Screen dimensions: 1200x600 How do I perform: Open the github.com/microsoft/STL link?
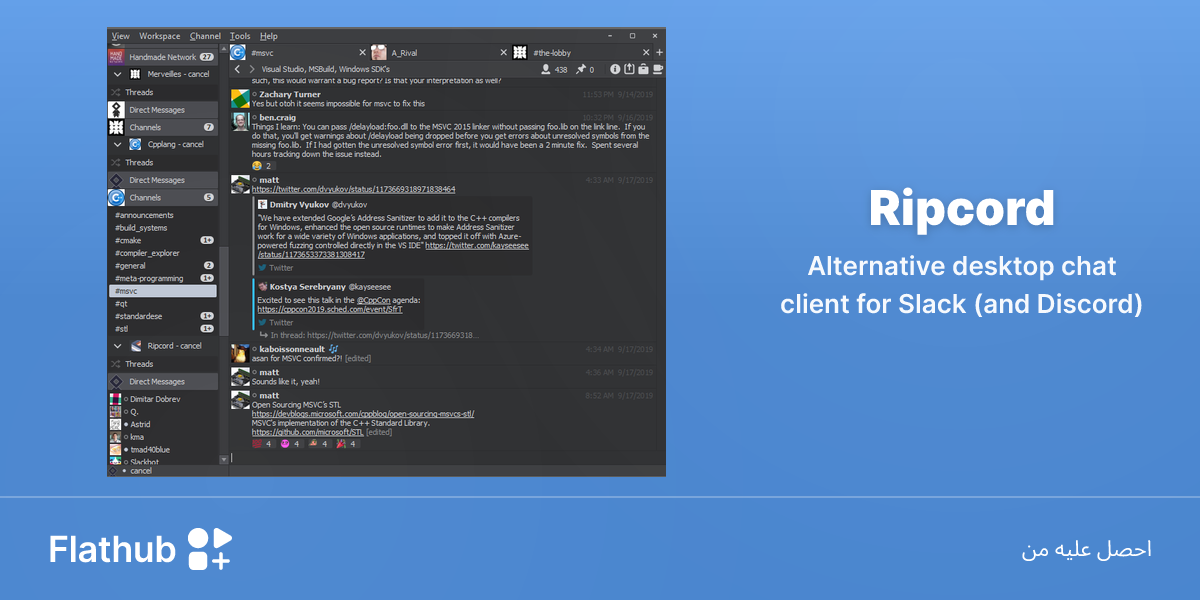click(x=307, y=432)
